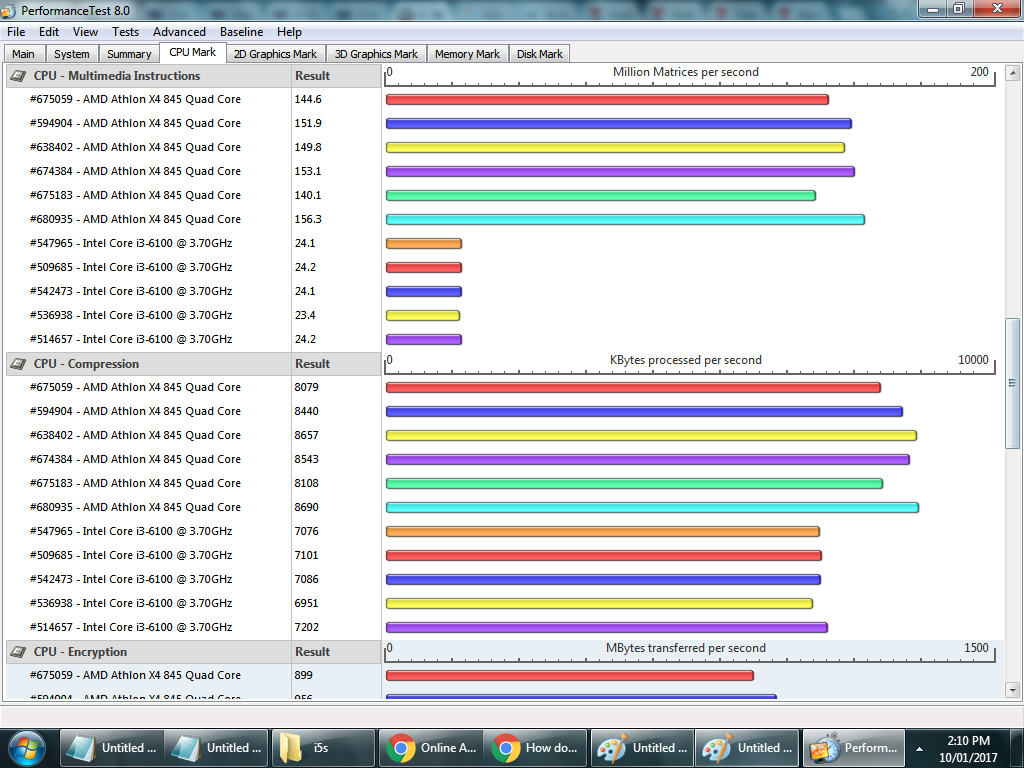Select #594904 AMD Athlon row under Multimedia Instructions
This screenshot has width=1024, height=768.
tap(135, 123)
